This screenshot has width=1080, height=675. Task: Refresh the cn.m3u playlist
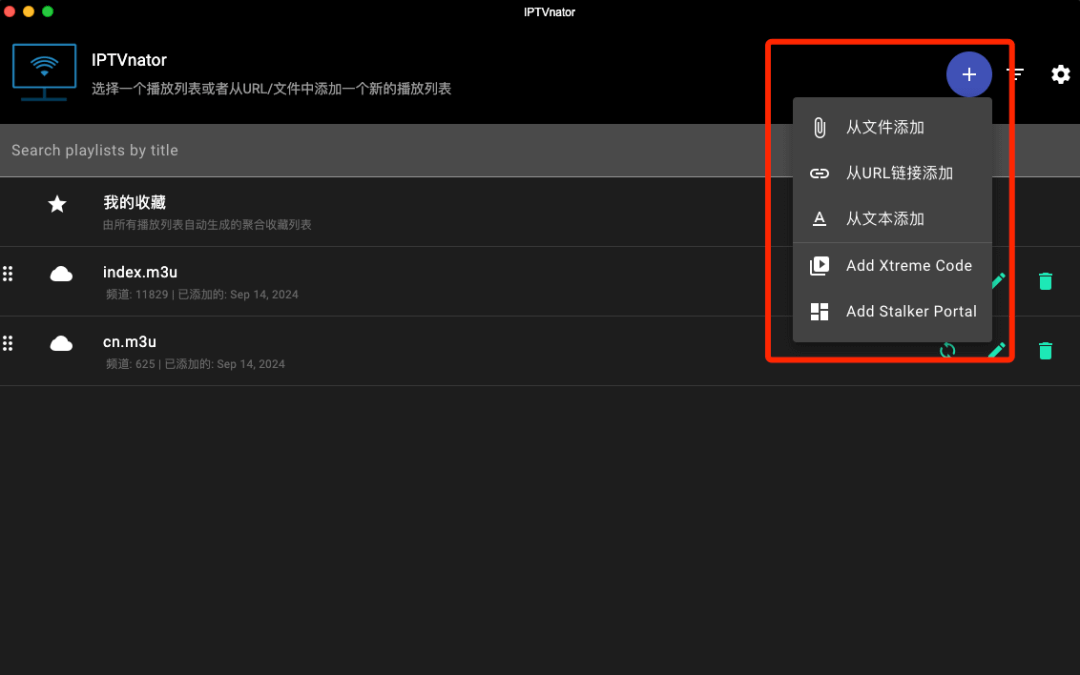pyautogui.click(x=948, y=351)
